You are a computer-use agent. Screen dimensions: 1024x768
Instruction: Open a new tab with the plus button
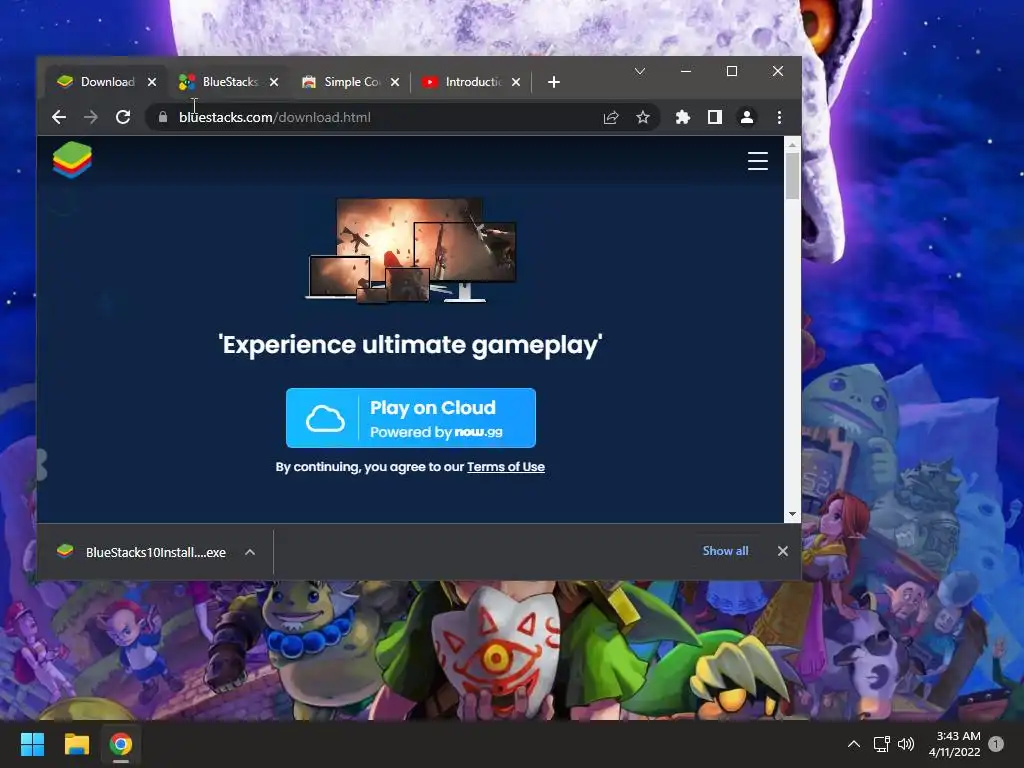tap(554, 82)
